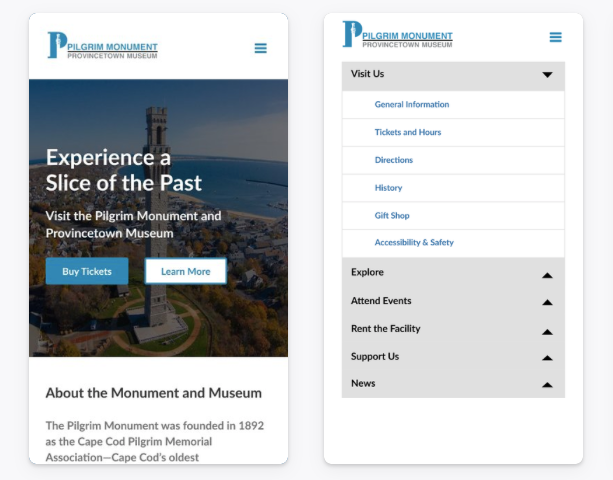613x480 pixels.
Task: Select Visit Us menu heading
Action: tap(367, 74)
